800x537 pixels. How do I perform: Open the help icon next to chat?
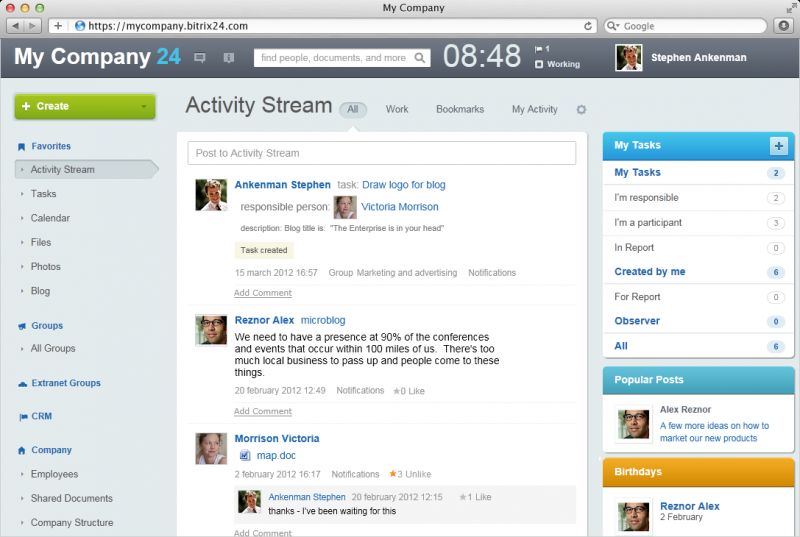tap(229, 58)
